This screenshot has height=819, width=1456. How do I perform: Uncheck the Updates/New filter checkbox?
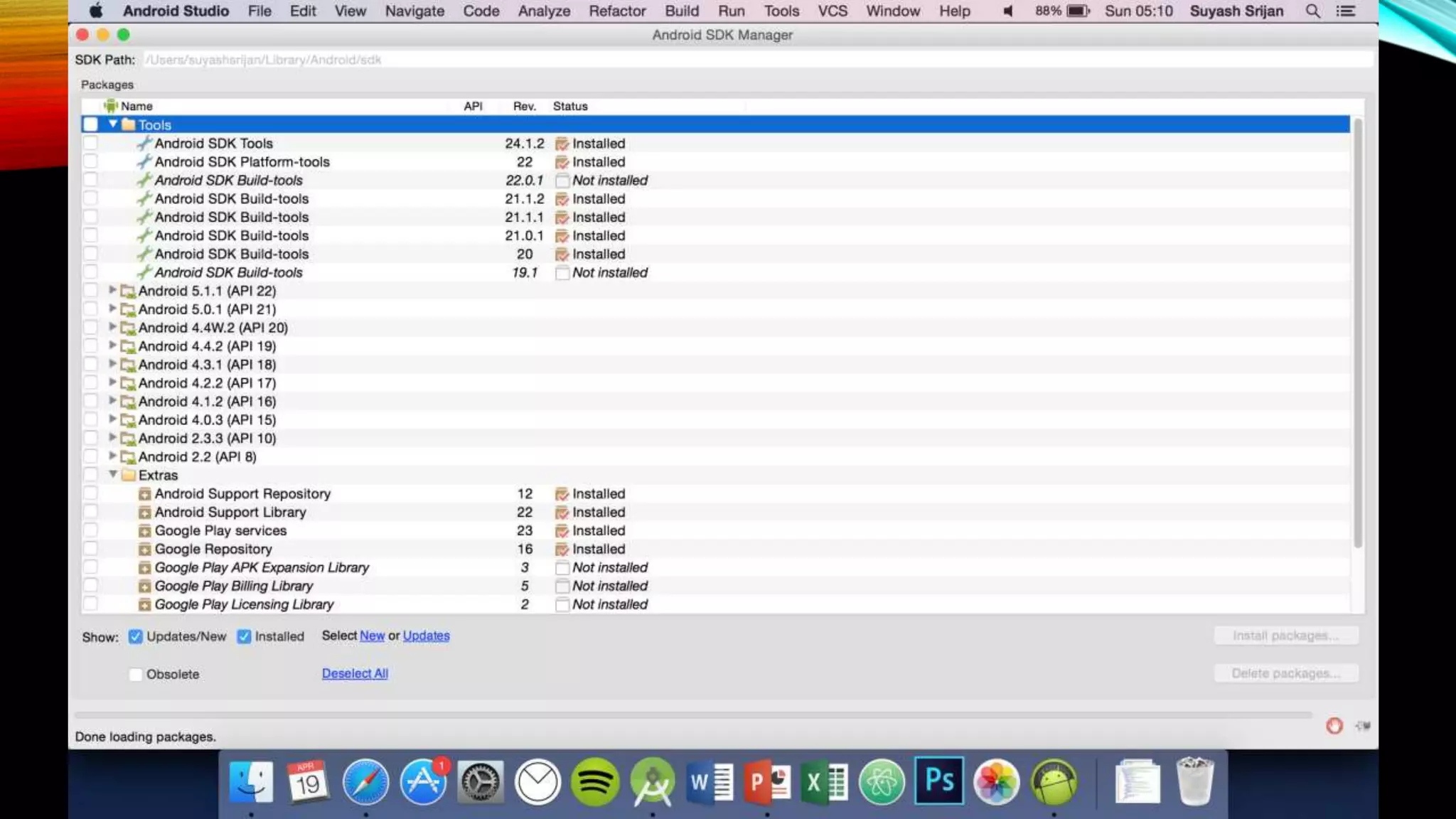[x=135, y=636]
